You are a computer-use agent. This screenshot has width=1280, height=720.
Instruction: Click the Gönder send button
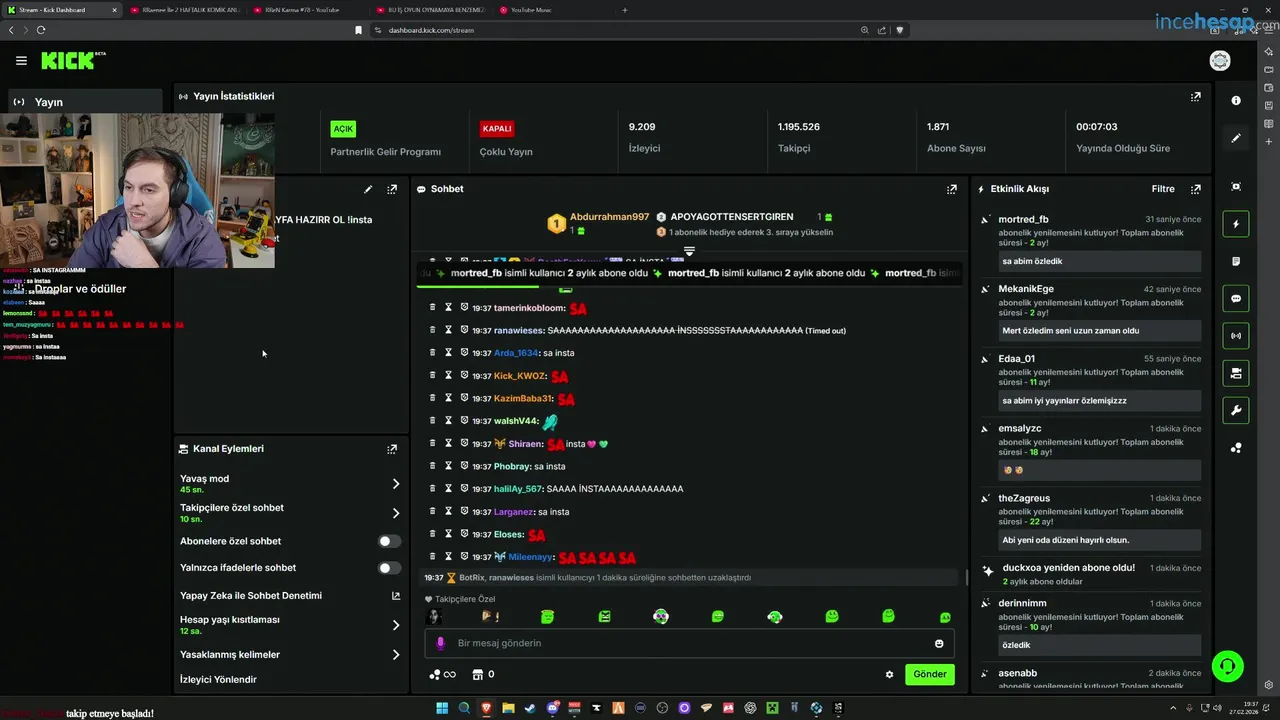[x=930, y=674]
